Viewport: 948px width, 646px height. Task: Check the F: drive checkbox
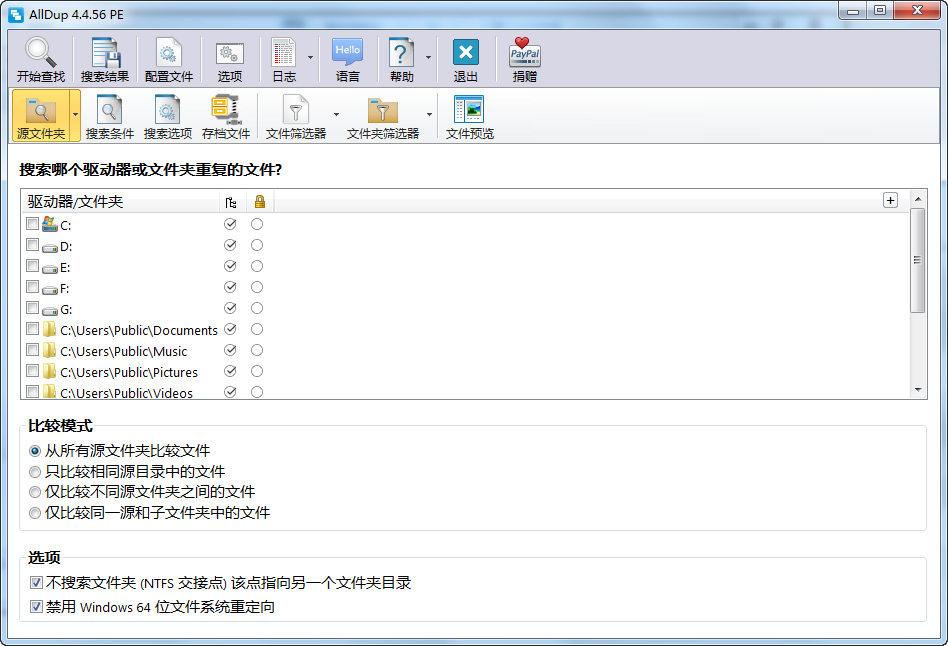[x=33, y=287]
